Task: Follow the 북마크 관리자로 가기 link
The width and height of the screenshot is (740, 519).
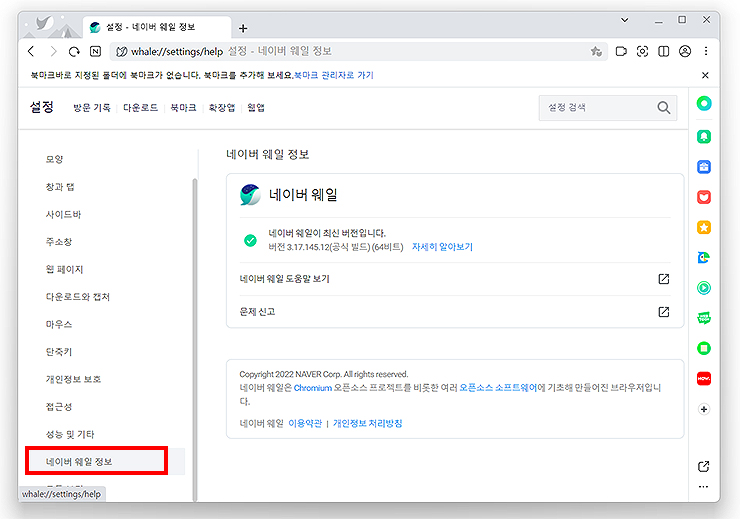Action: (x=334, y=75)
